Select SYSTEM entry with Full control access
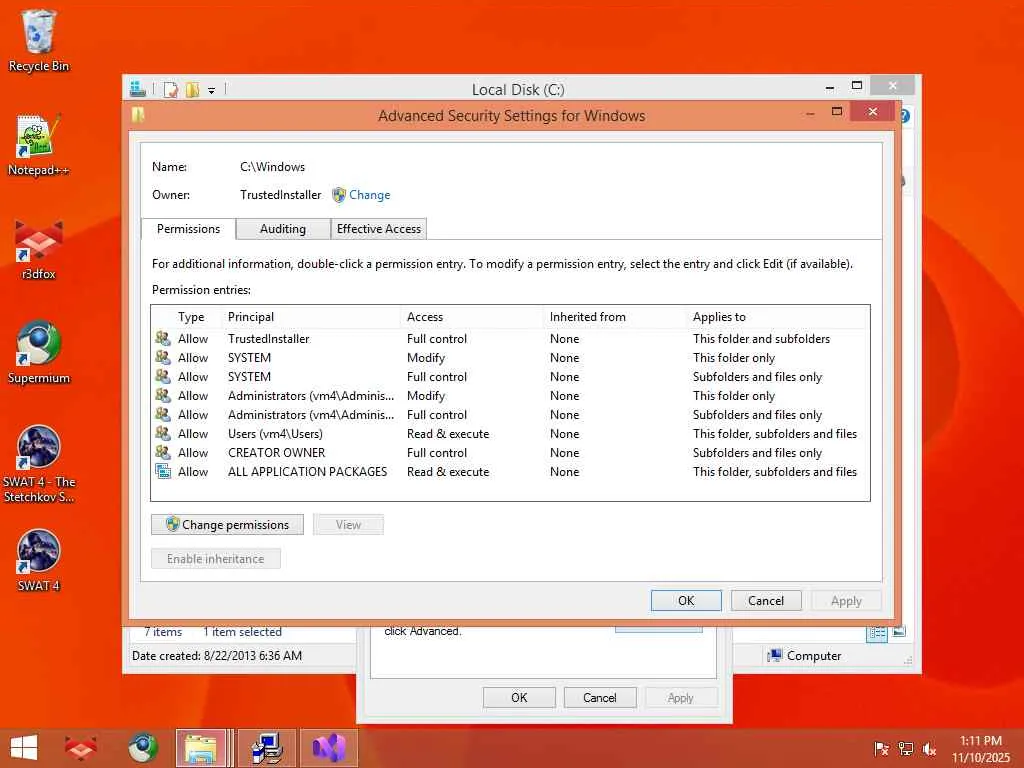The width and height of the screenshot is (1024, 768). point(510,376)
